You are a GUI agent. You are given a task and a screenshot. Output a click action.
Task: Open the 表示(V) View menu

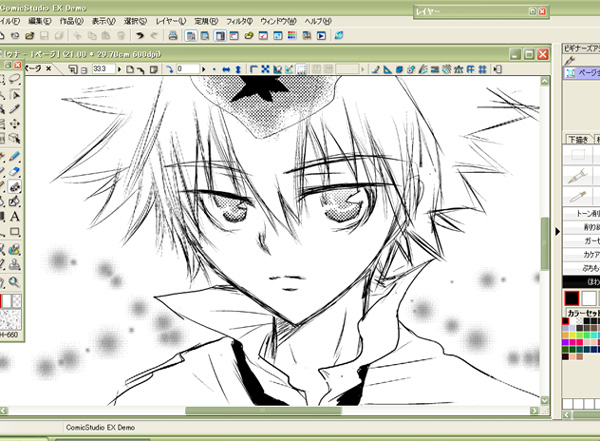[103, 21]
